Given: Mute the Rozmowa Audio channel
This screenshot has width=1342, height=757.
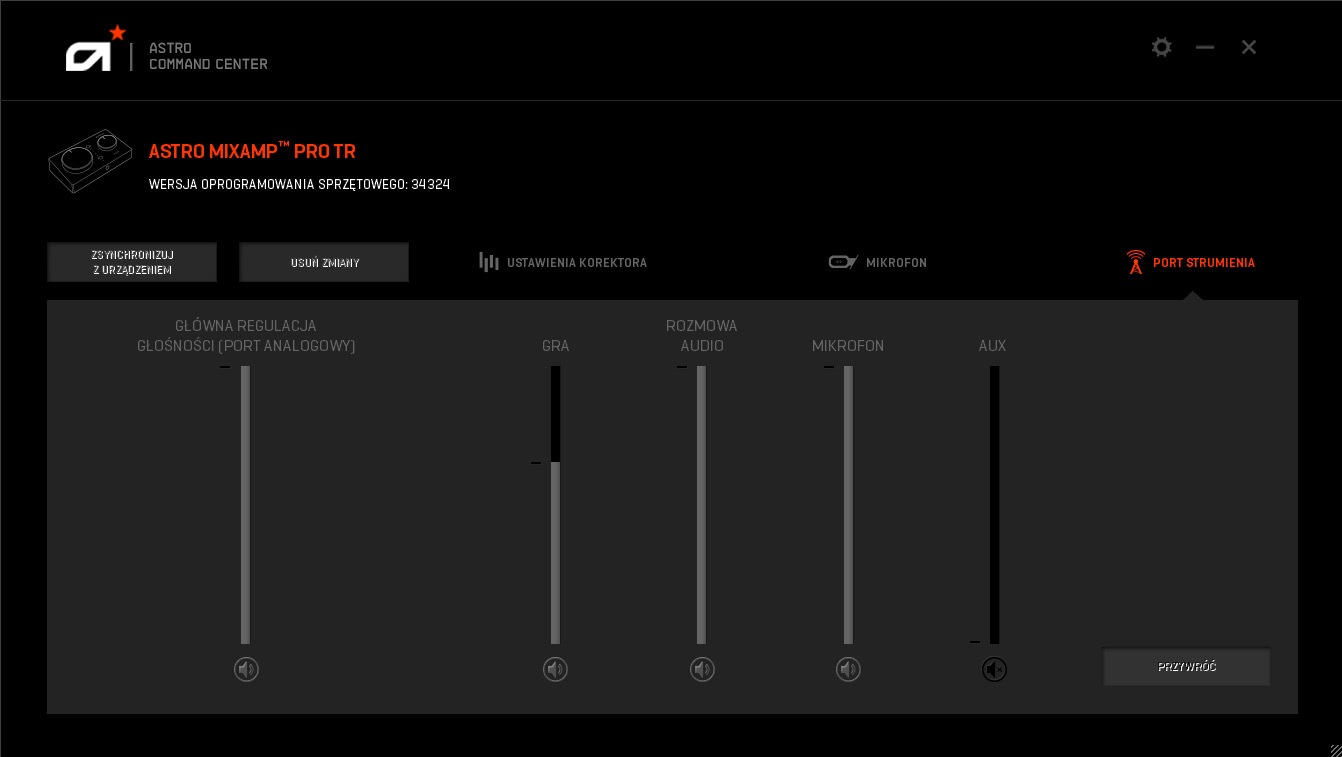Looking at the screenshot, I should 702,670.
